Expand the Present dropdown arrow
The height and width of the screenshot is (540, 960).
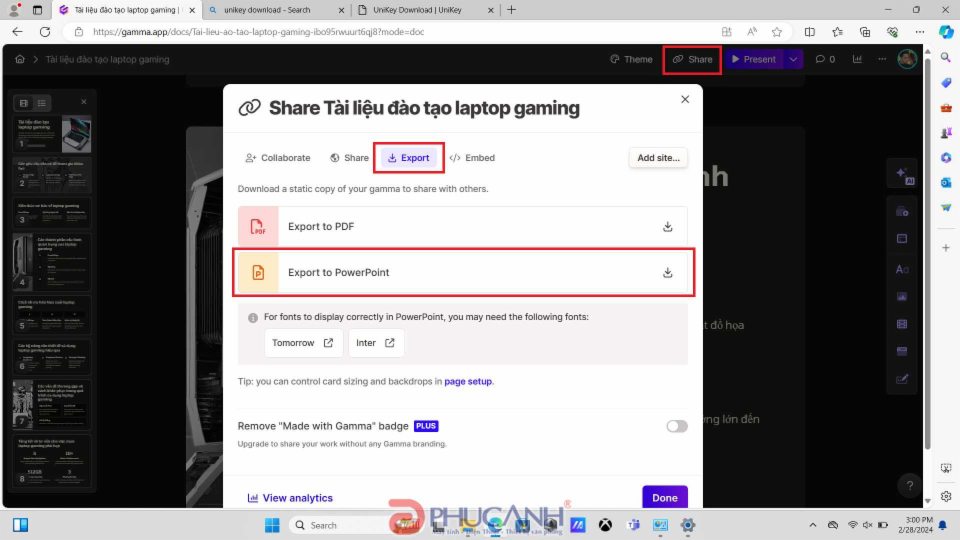(x=793, y=59)
